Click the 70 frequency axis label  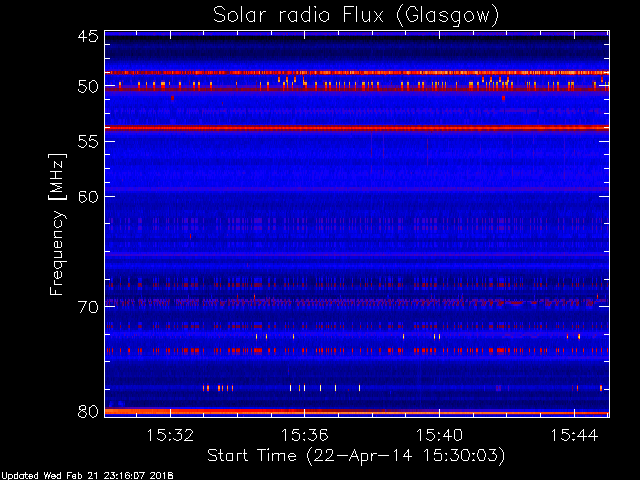(88, 307)
